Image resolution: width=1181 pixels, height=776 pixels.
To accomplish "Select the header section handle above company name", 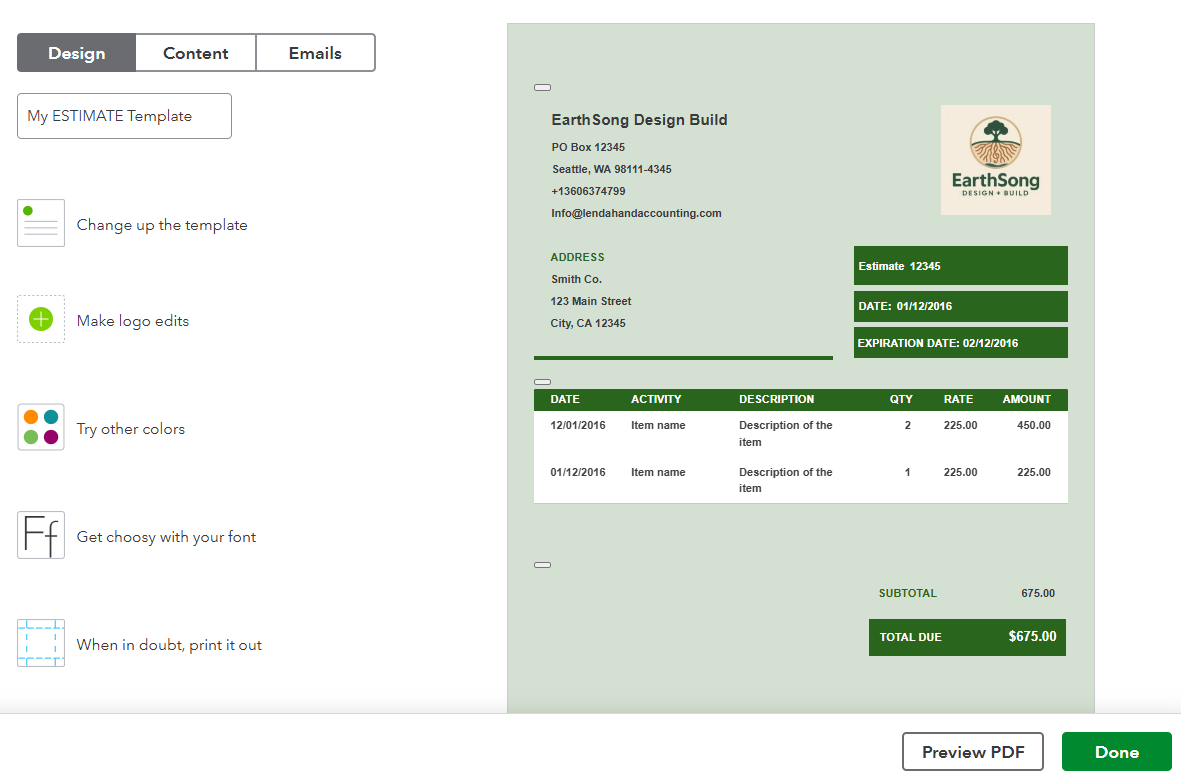I will (x=542, y=88).
